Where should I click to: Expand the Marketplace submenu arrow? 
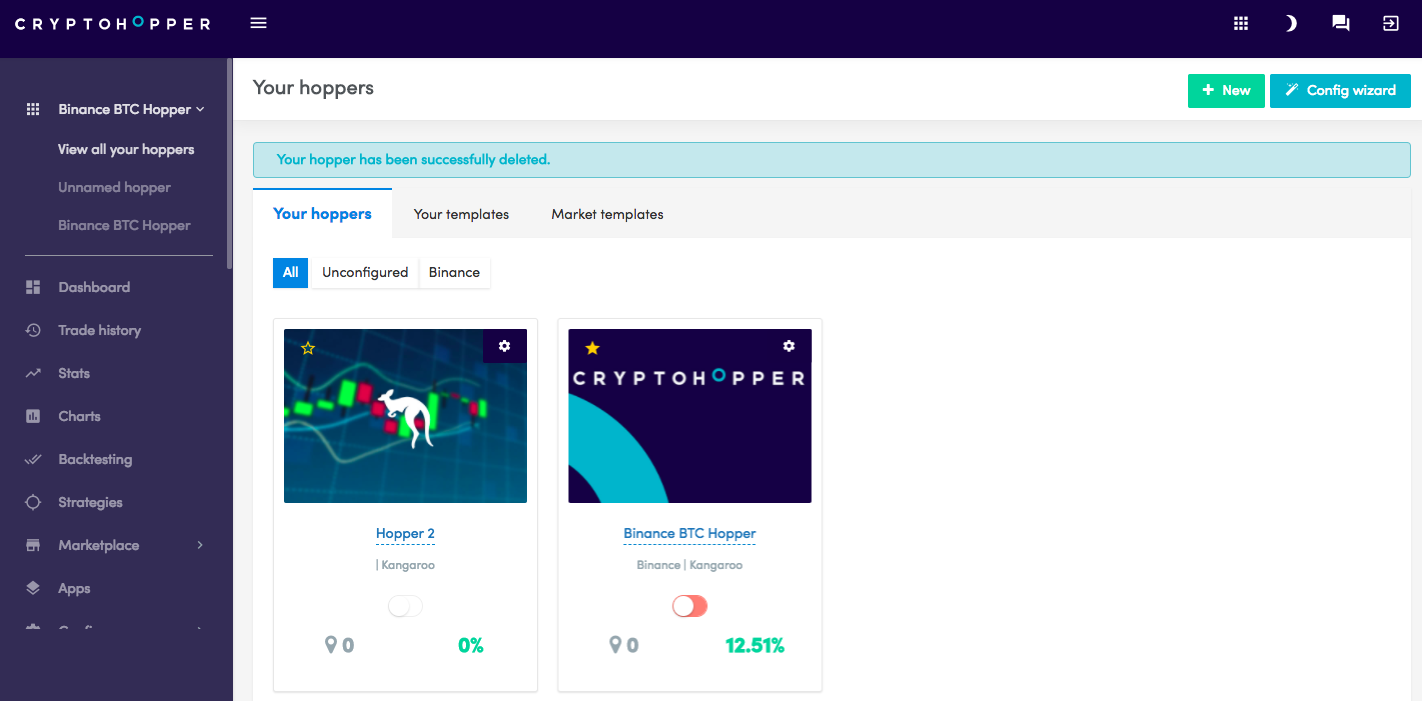click(x=200, y=545)
